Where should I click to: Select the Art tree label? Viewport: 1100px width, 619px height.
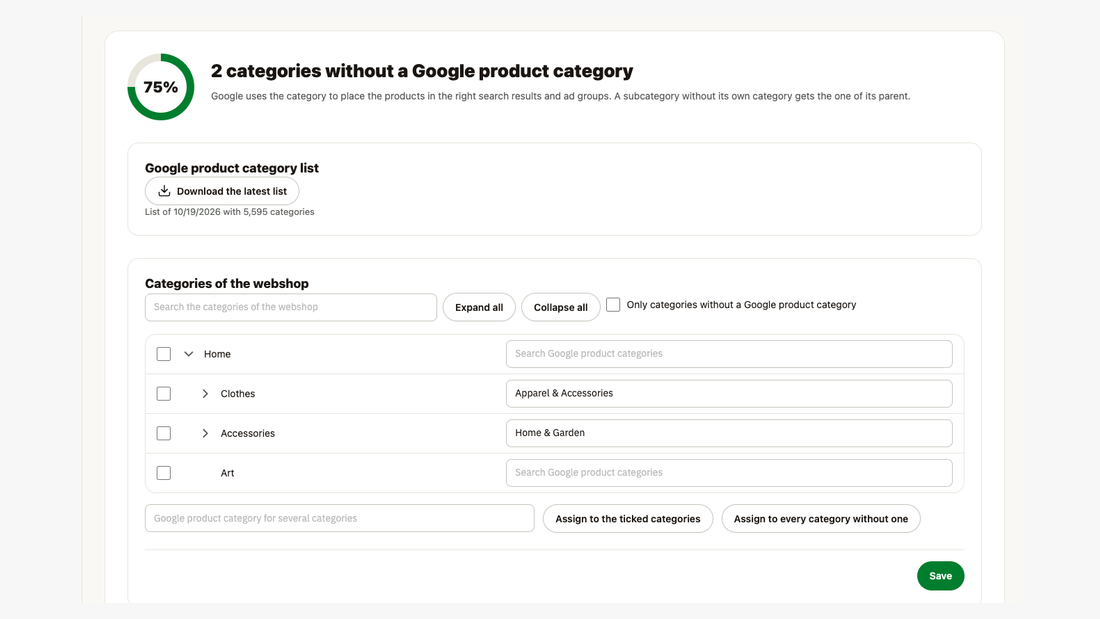point(227,473)
